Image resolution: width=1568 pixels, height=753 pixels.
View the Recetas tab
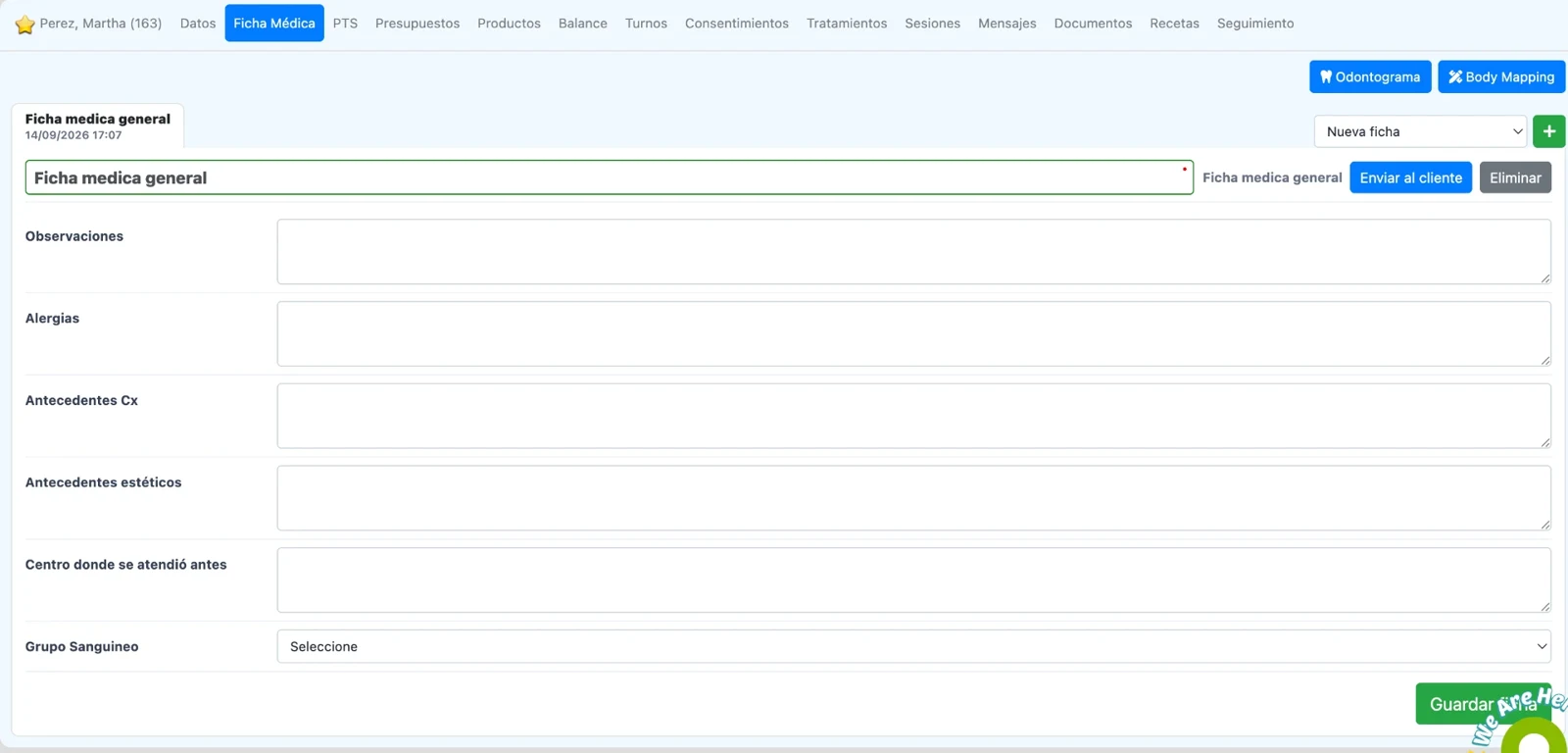click(1174, 24)
